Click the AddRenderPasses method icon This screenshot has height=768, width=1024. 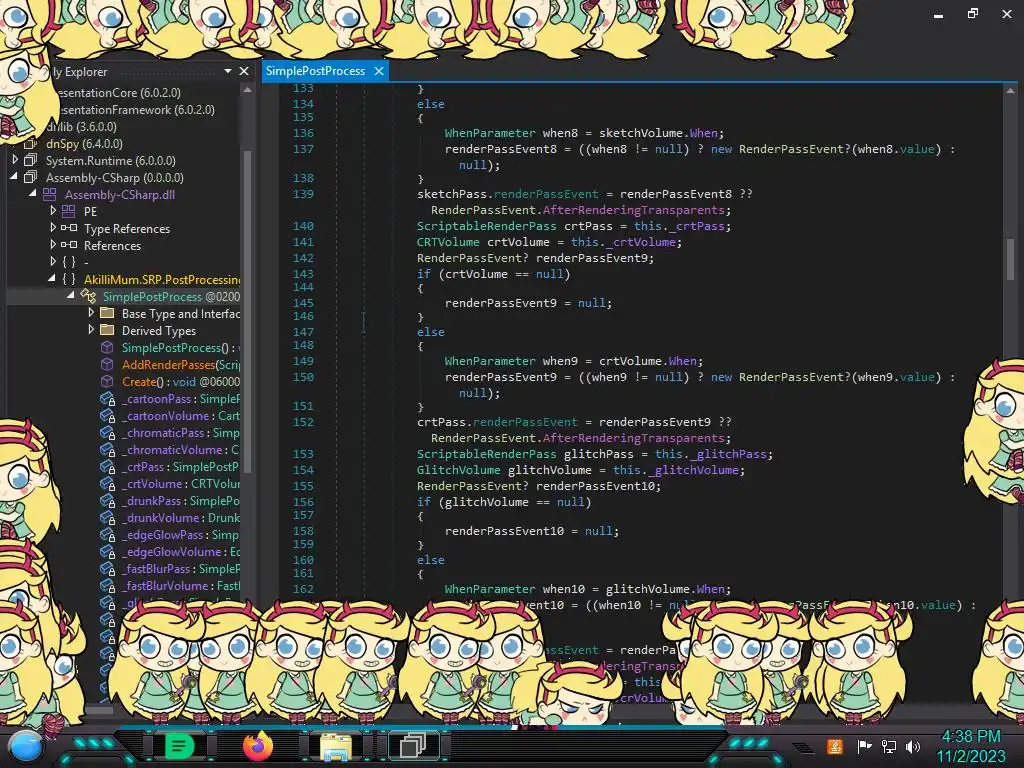click(107, 364)
